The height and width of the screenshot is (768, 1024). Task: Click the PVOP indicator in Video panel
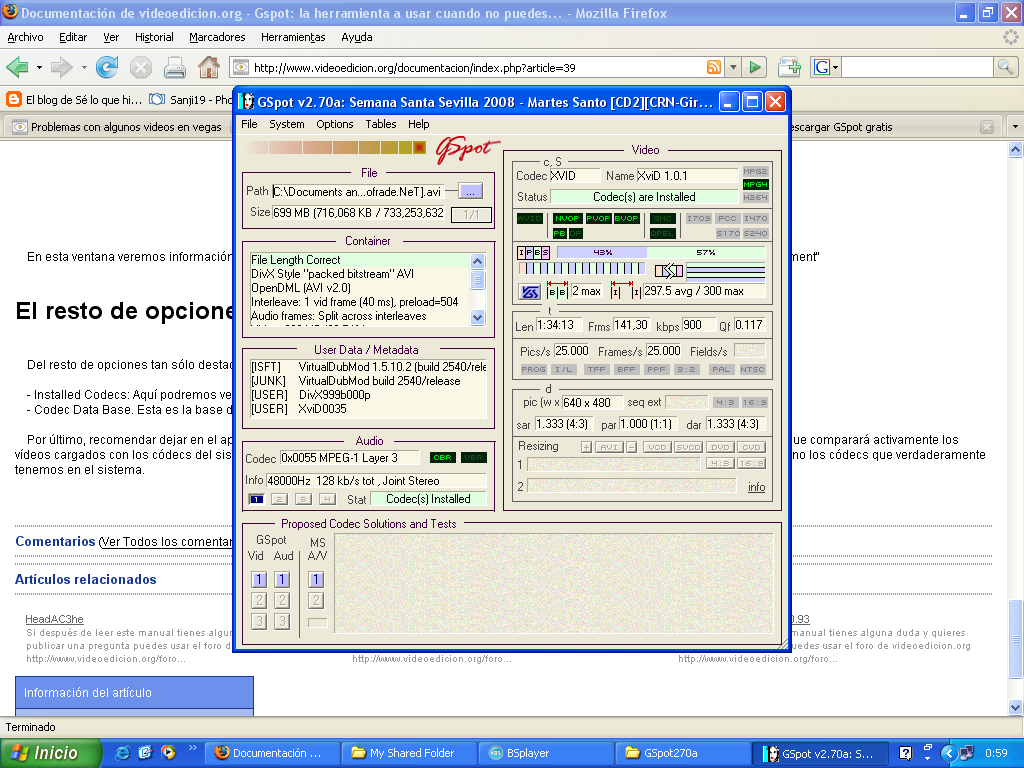tap(598, 218)
